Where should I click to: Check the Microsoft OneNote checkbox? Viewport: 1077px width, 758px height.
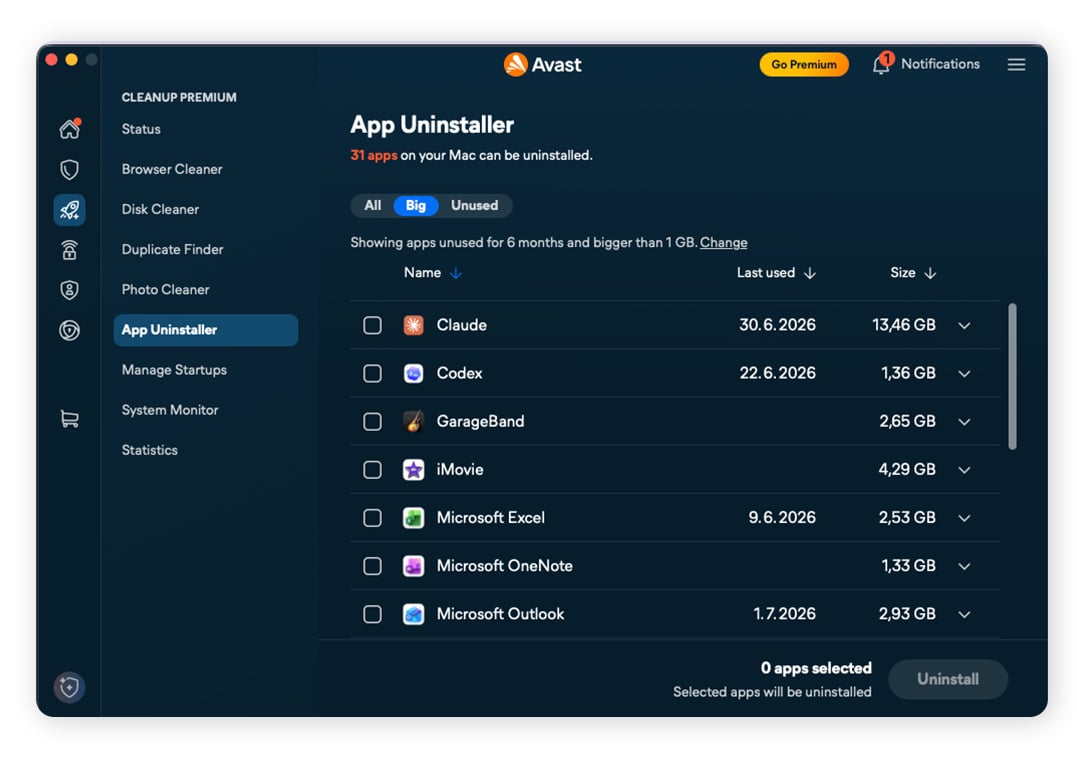pos(372,566)
